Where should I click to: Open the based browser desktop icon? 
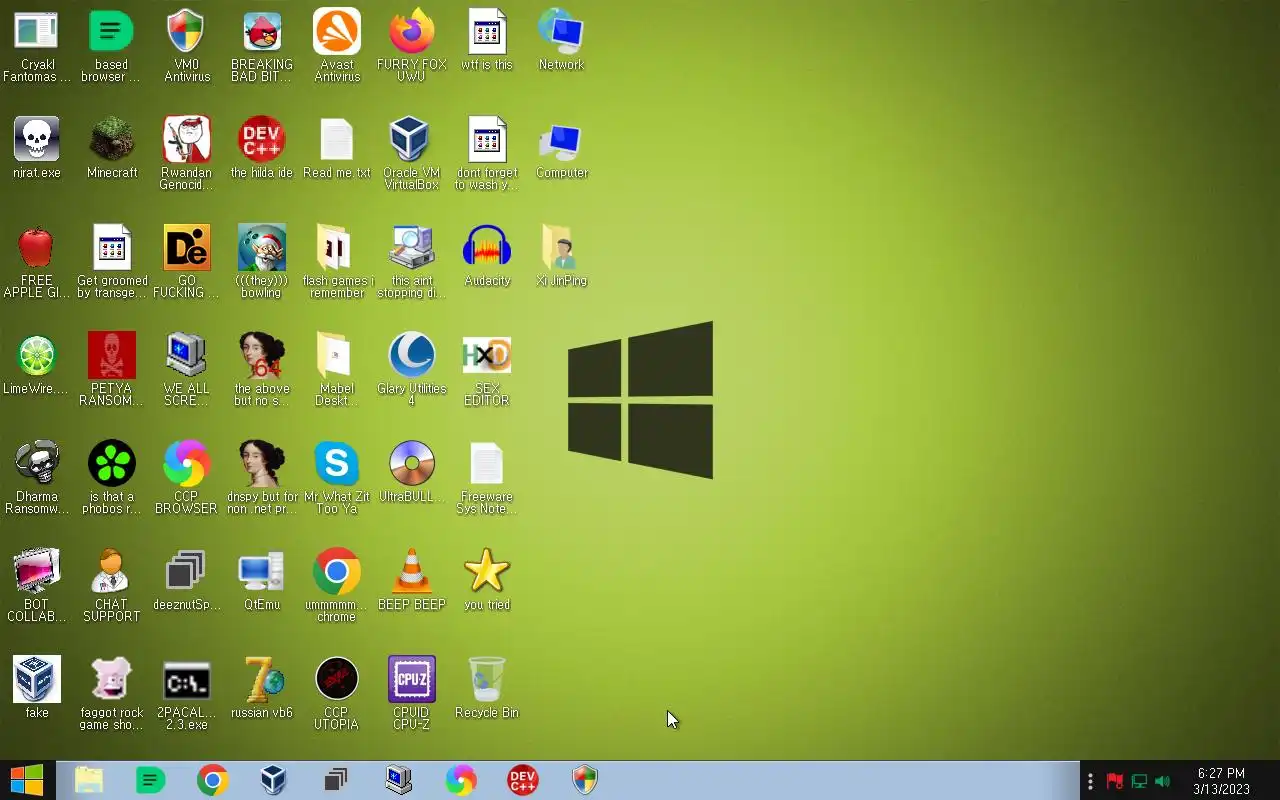point(111,32)
